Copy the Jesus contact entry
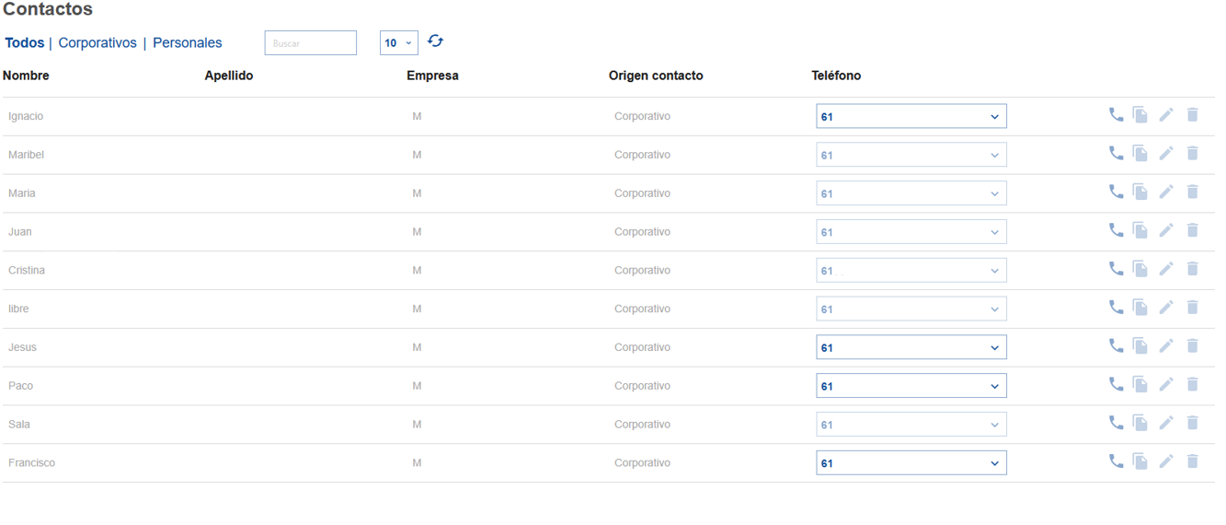Viewport: 1226px width, 525px height. tap(1140, 346)
